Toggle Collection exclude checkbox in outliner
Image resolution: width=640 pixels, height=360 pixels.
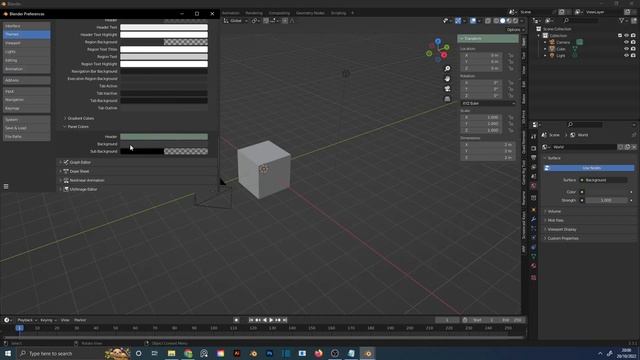[620, 36]
